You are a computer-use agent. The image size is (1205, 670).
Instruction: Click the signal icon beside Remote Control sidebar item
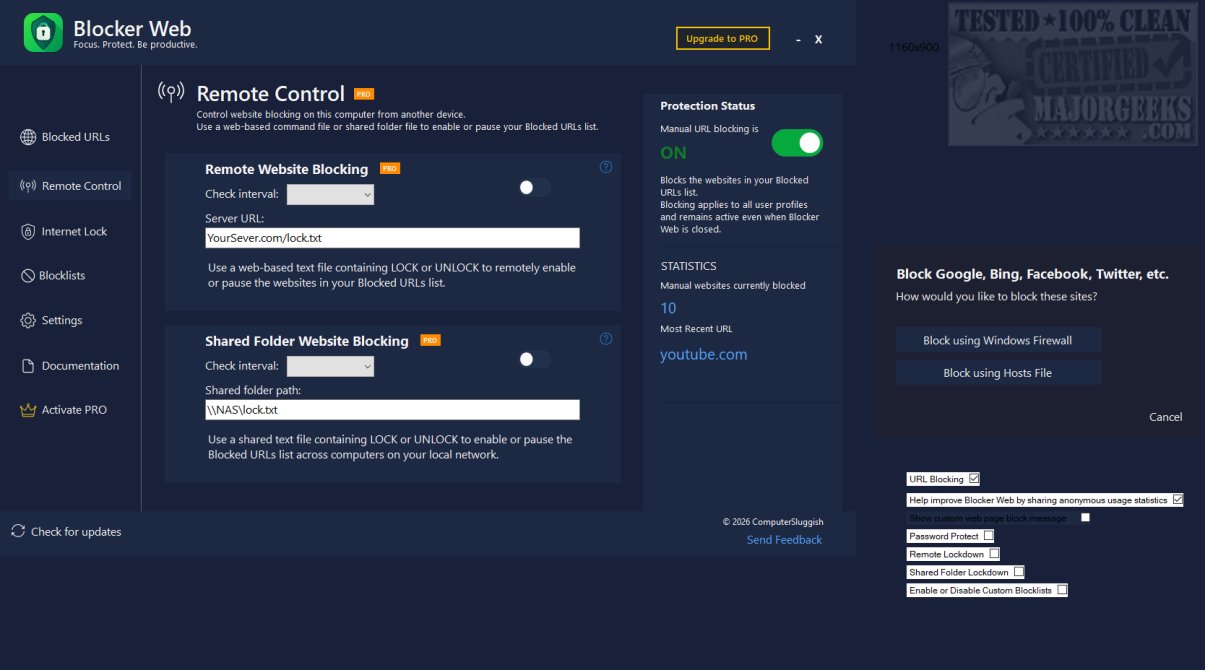click(x=28, y=186)
